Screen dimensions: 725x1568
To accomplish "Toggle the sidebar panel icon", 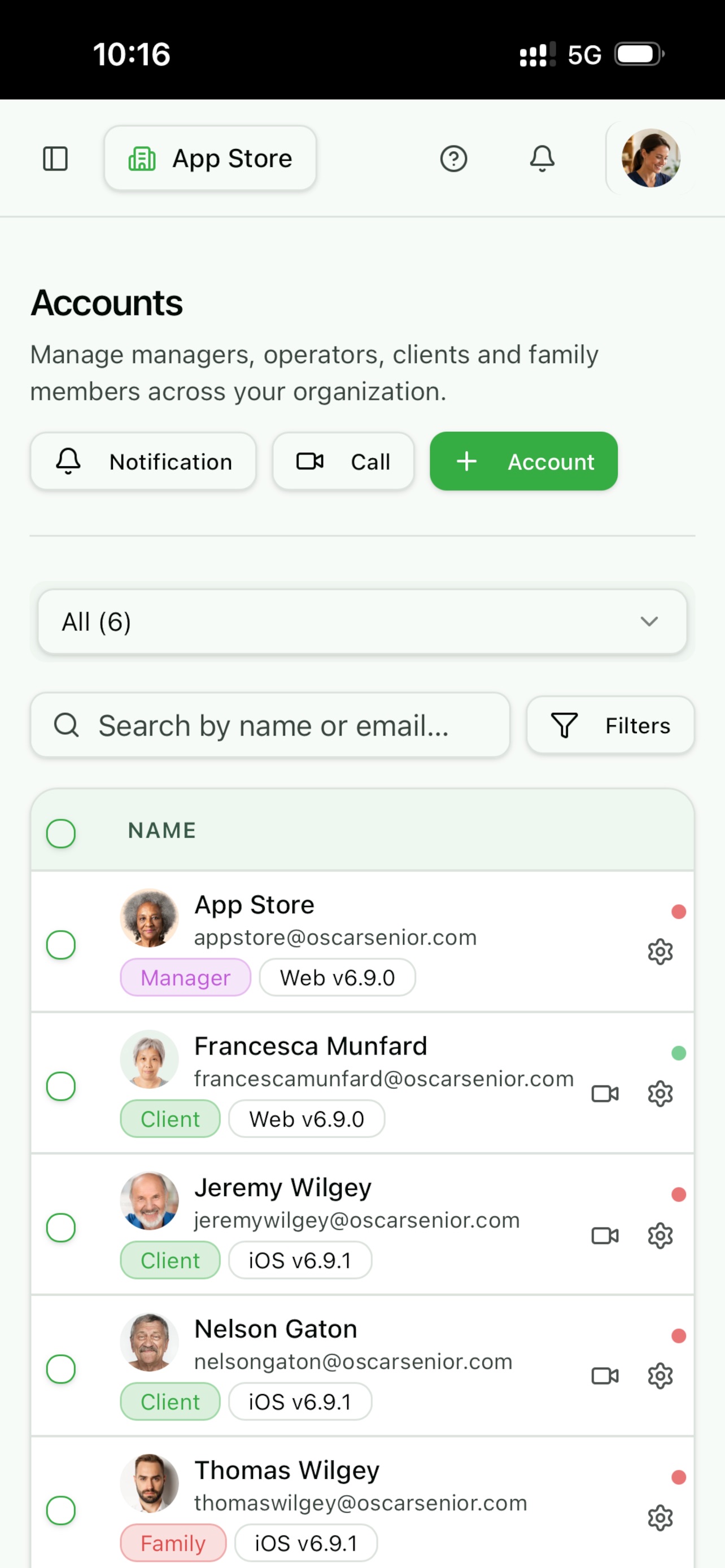I will point(55,159).
